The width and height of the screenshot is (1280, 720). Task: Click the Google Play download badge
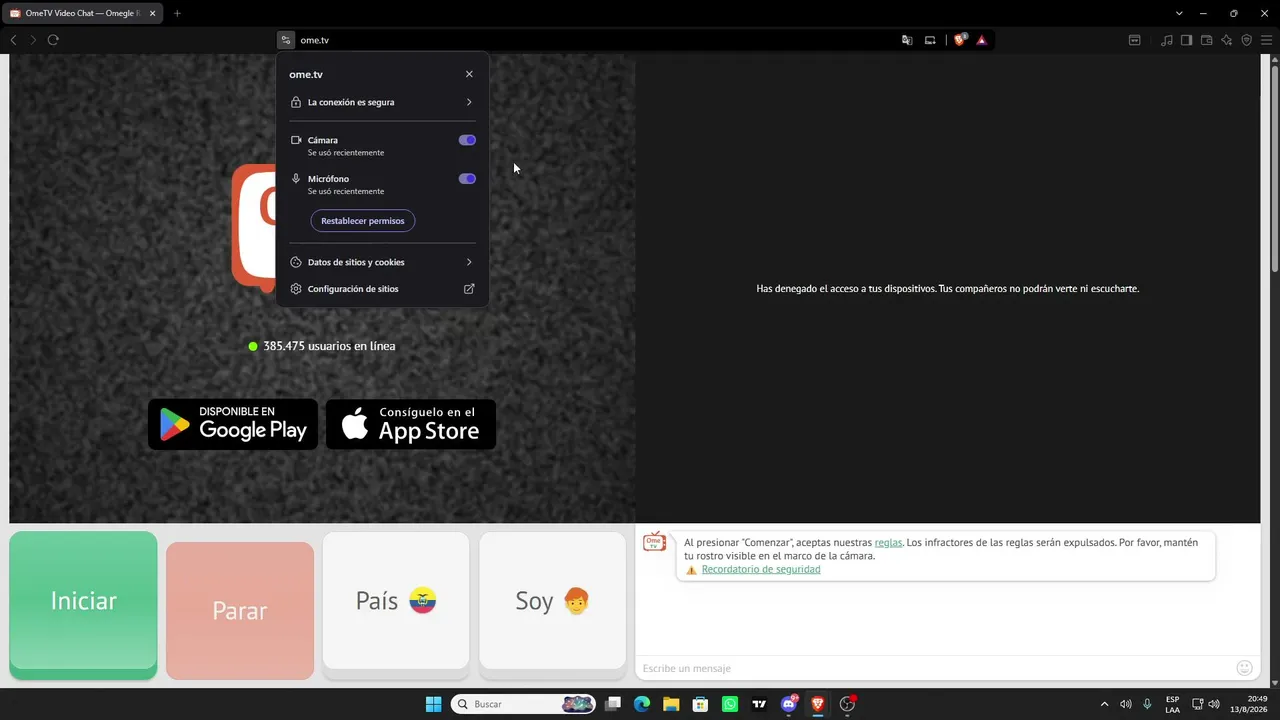233,424
